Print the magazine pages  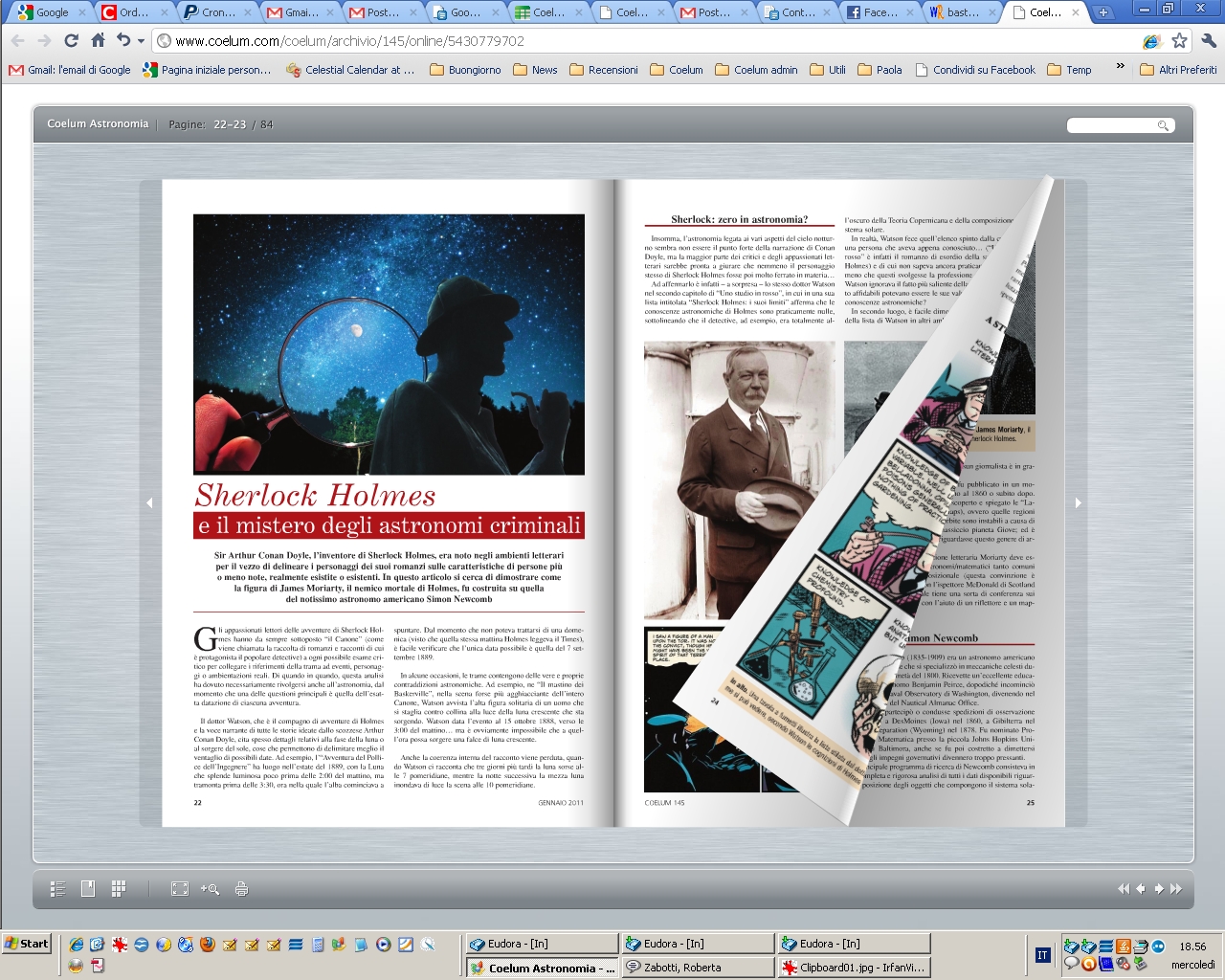click(x=241, y=889)
